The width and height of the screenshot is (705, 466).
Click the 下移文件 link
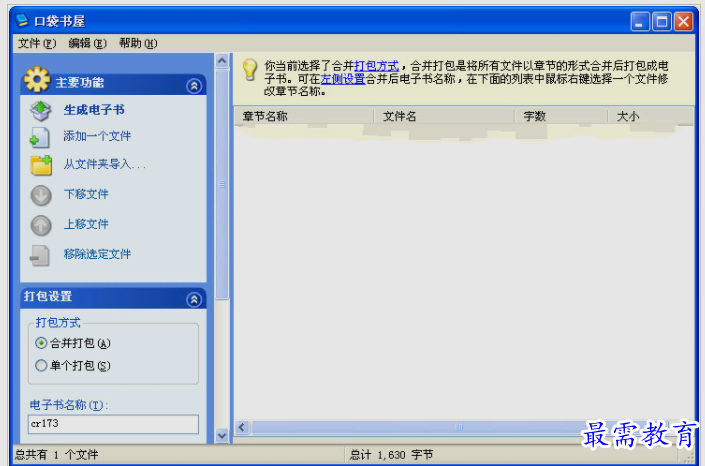tap(86, 194)
